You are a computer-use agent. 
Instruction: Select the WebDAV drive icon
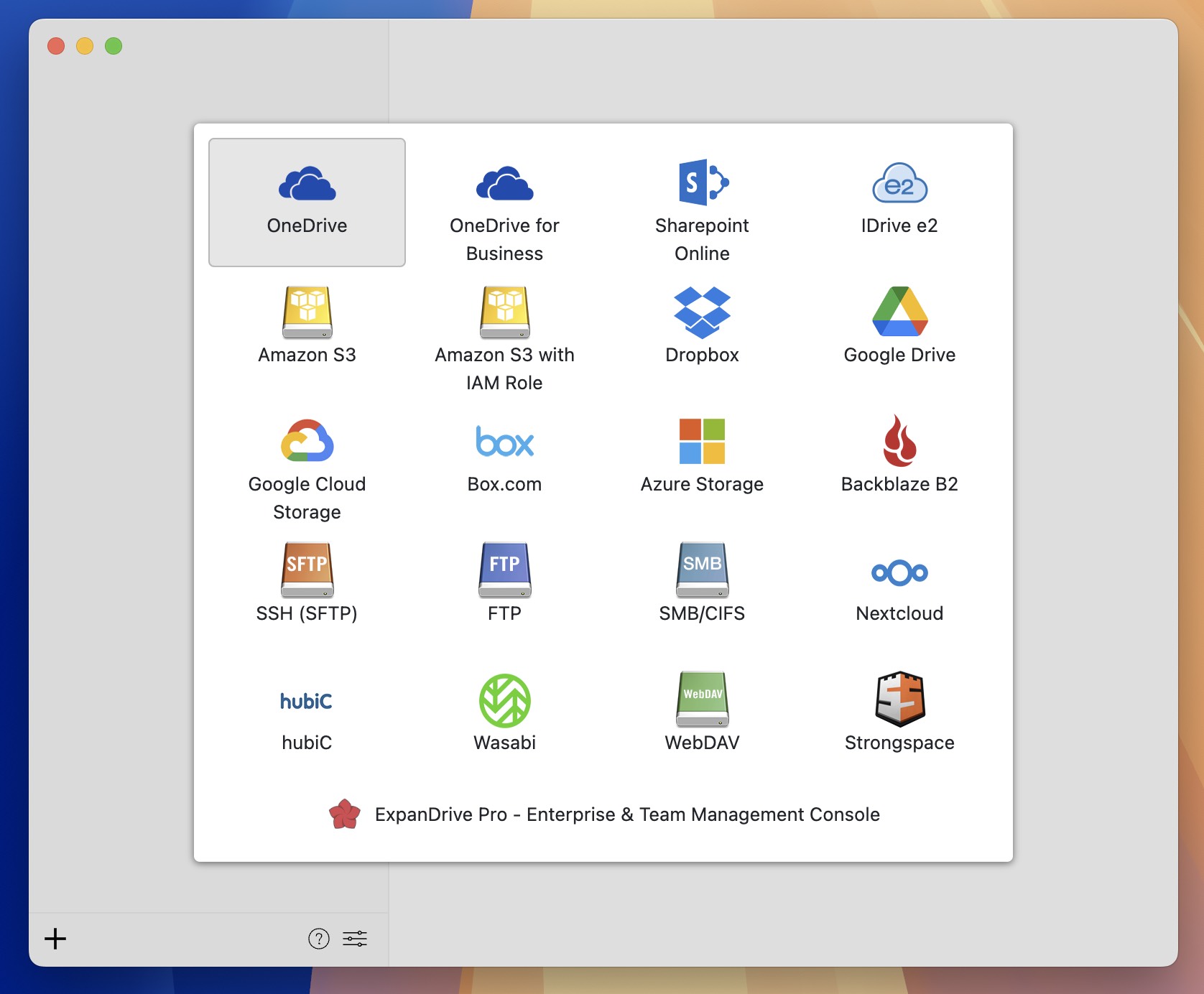[703, 699]
